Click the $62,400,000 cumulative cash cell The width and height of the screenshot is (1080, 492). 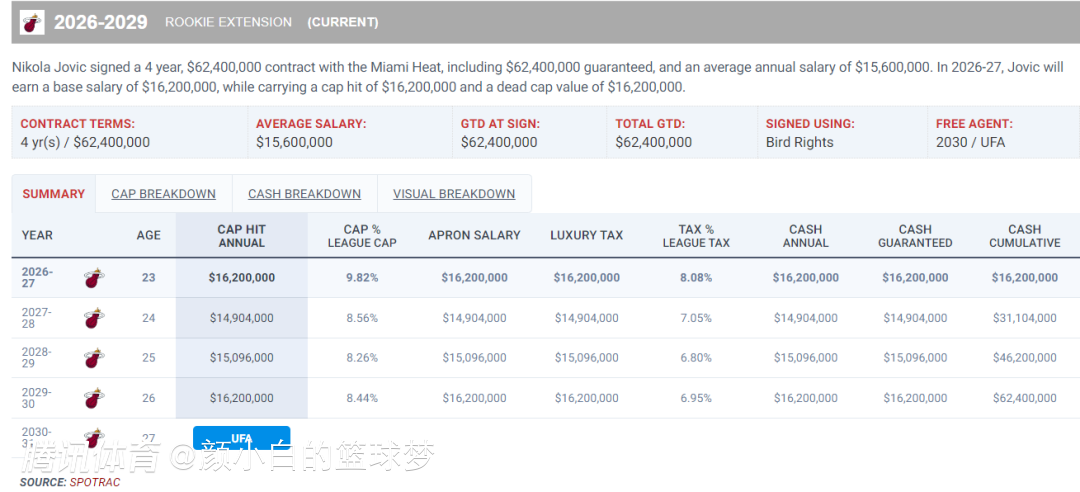tap(1024, 398)
